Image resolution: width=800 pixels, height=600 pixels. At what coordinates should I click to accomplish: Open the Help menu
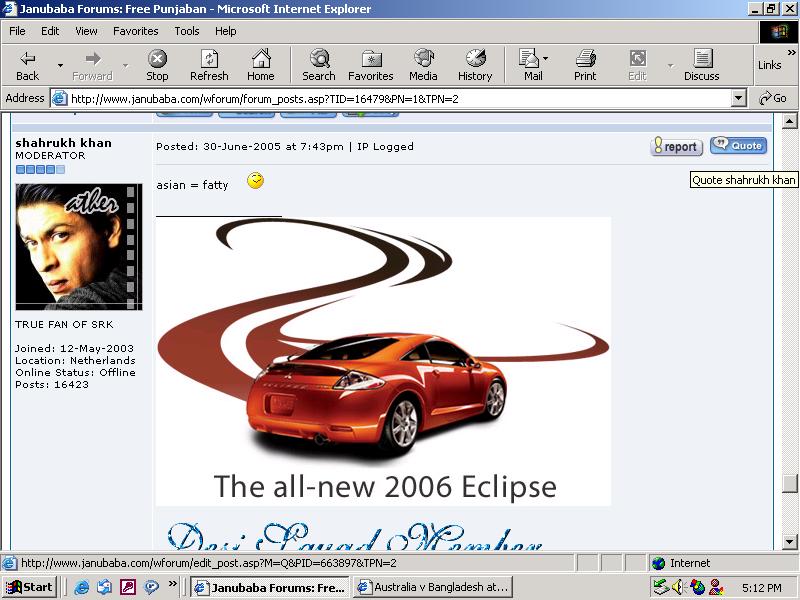(x=226, y=31)
